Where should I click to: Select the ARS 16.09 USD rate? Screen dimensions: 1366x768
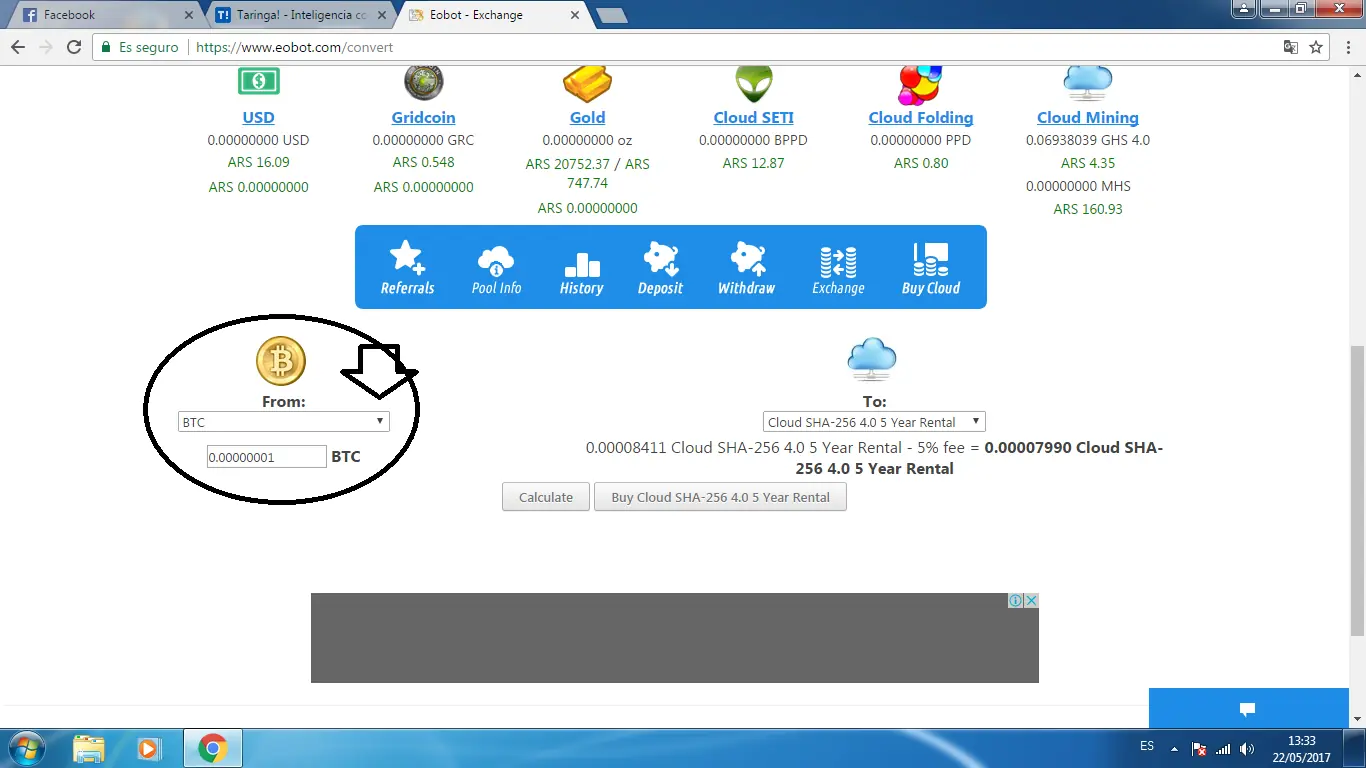click(258, 162)
